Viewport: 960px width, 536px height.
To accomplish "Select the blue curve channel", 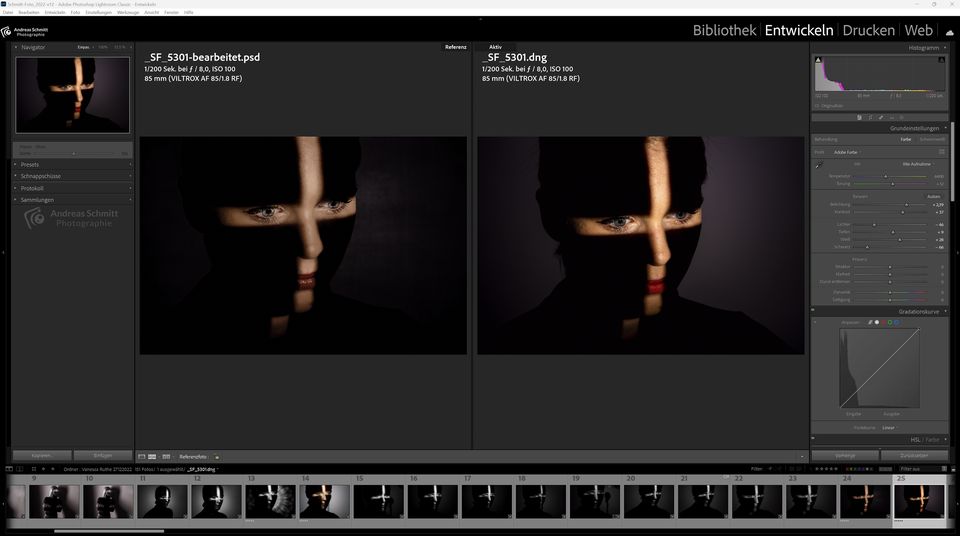I will click(x=896, y=322).
